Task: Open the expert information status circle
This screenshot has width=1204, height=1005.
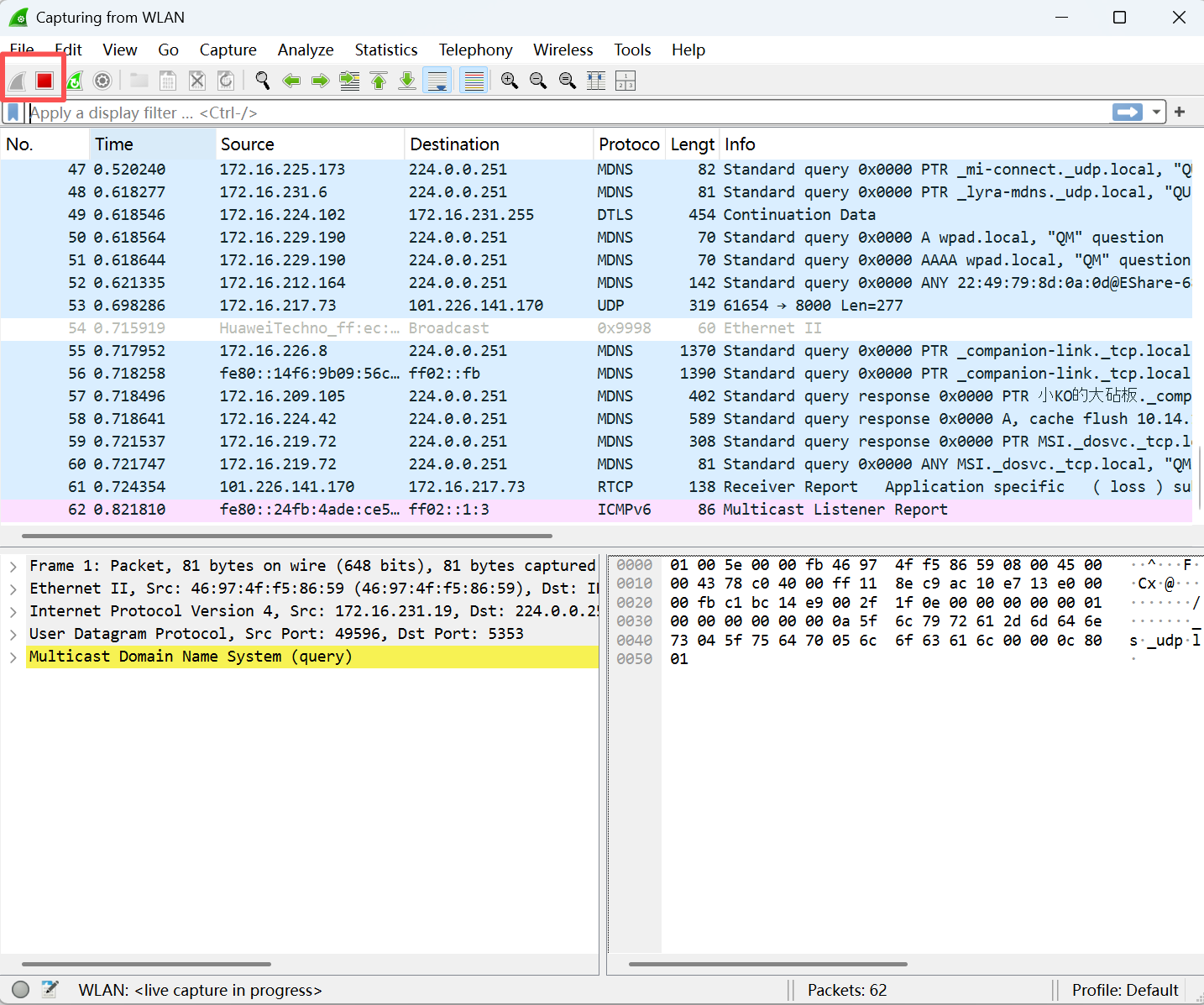Action: [x=21, y=990]
